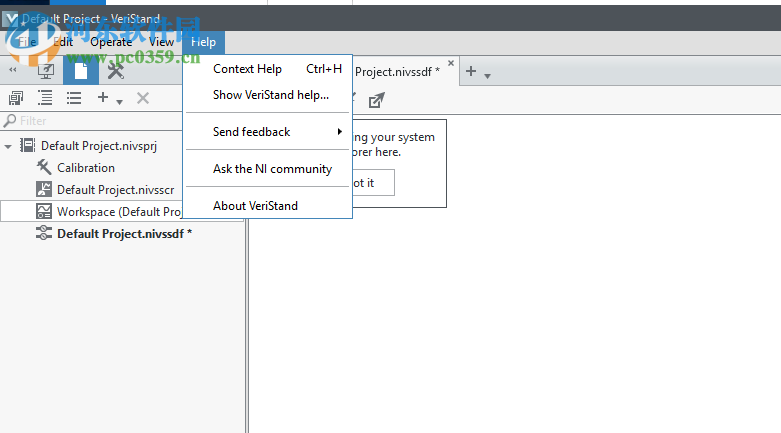Click the stacked windows icon in project toolbar
The image size is (781, 433).
tap(16, 98)
